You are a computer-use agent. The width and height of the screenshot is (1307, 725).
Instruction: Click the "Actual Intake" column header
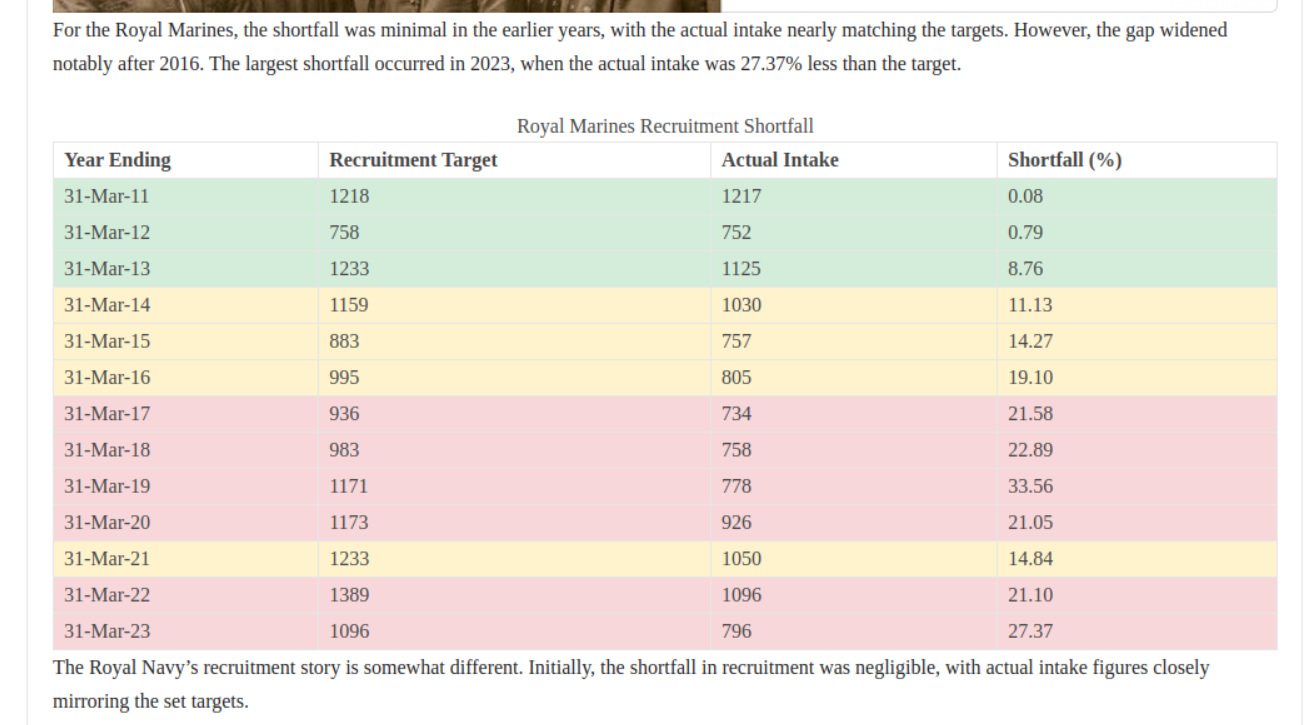pos(854,160)
